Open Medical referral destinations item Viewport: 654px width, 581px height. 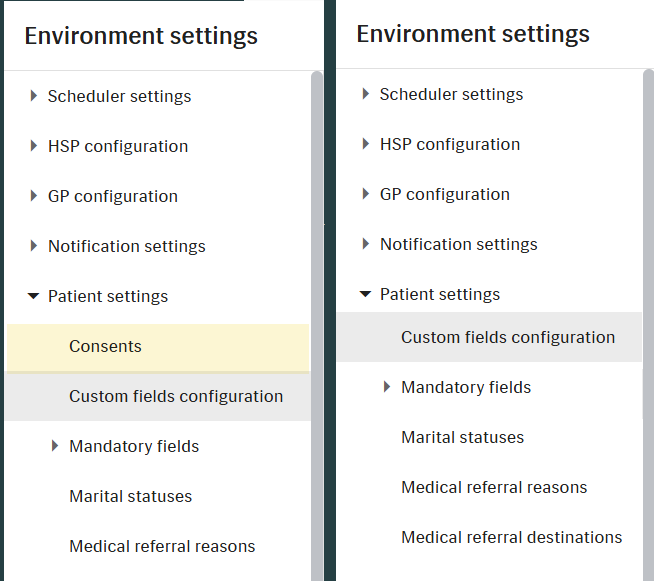click(x=512, y=537)
